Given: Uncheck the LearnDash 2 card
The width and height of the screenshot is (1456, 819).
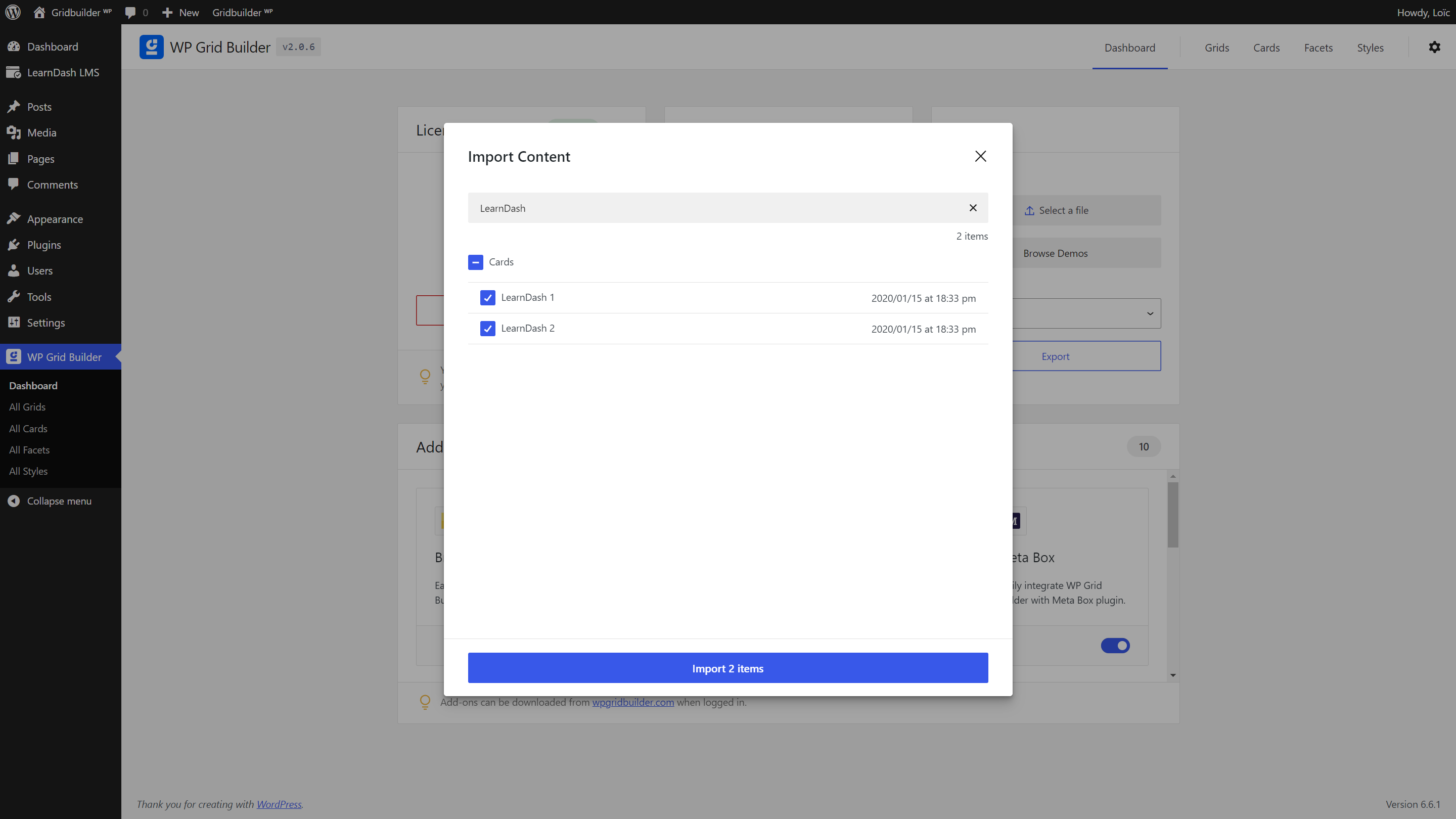Looking at the screenshot, I should [x=487, y=329].
